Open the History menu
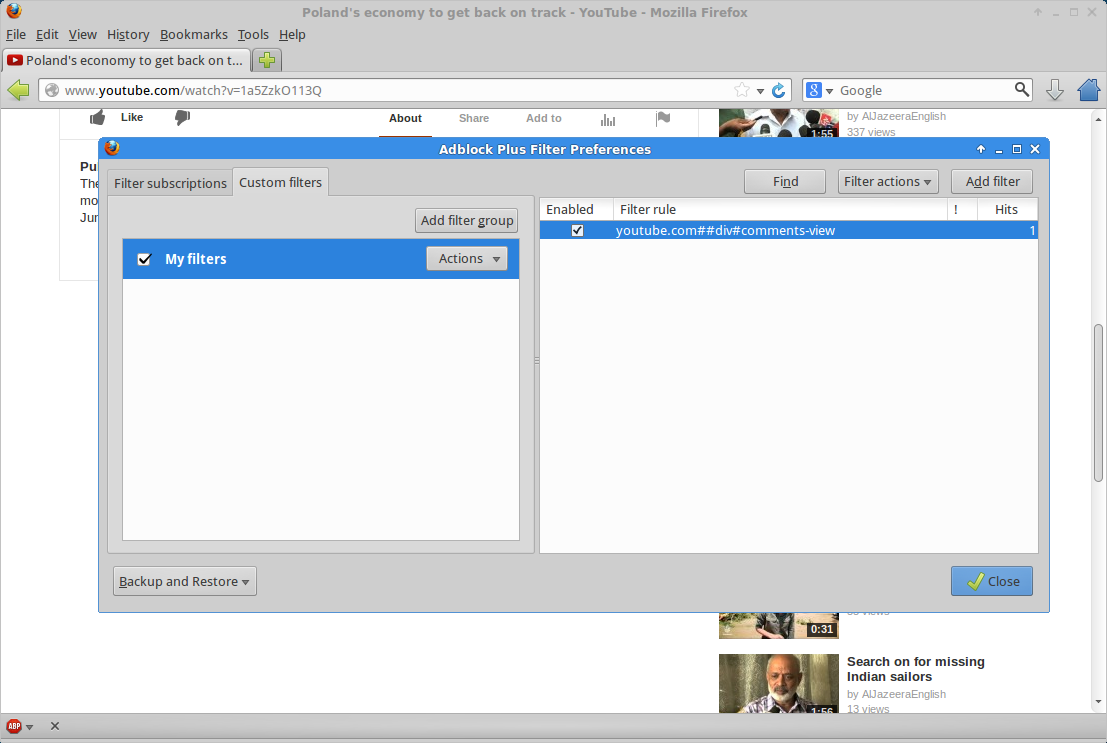The width and height of the screenshot is (1107, 743). pos(128,35)
